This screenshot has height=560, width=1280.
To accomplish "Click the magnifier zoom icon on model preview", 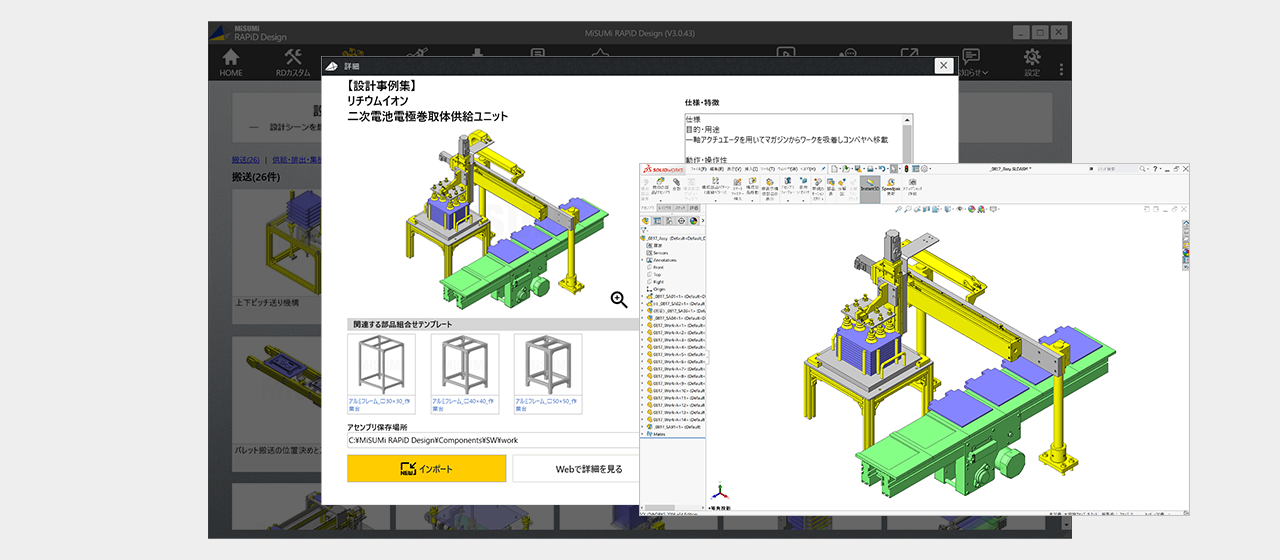I will pos(619,299).
